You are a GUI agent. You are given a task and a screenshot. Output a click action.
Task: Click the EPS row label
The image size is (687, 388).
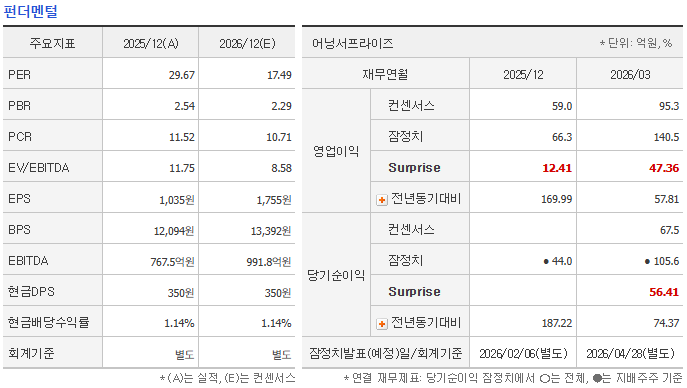pyautogui.click(x=19, y=199)
